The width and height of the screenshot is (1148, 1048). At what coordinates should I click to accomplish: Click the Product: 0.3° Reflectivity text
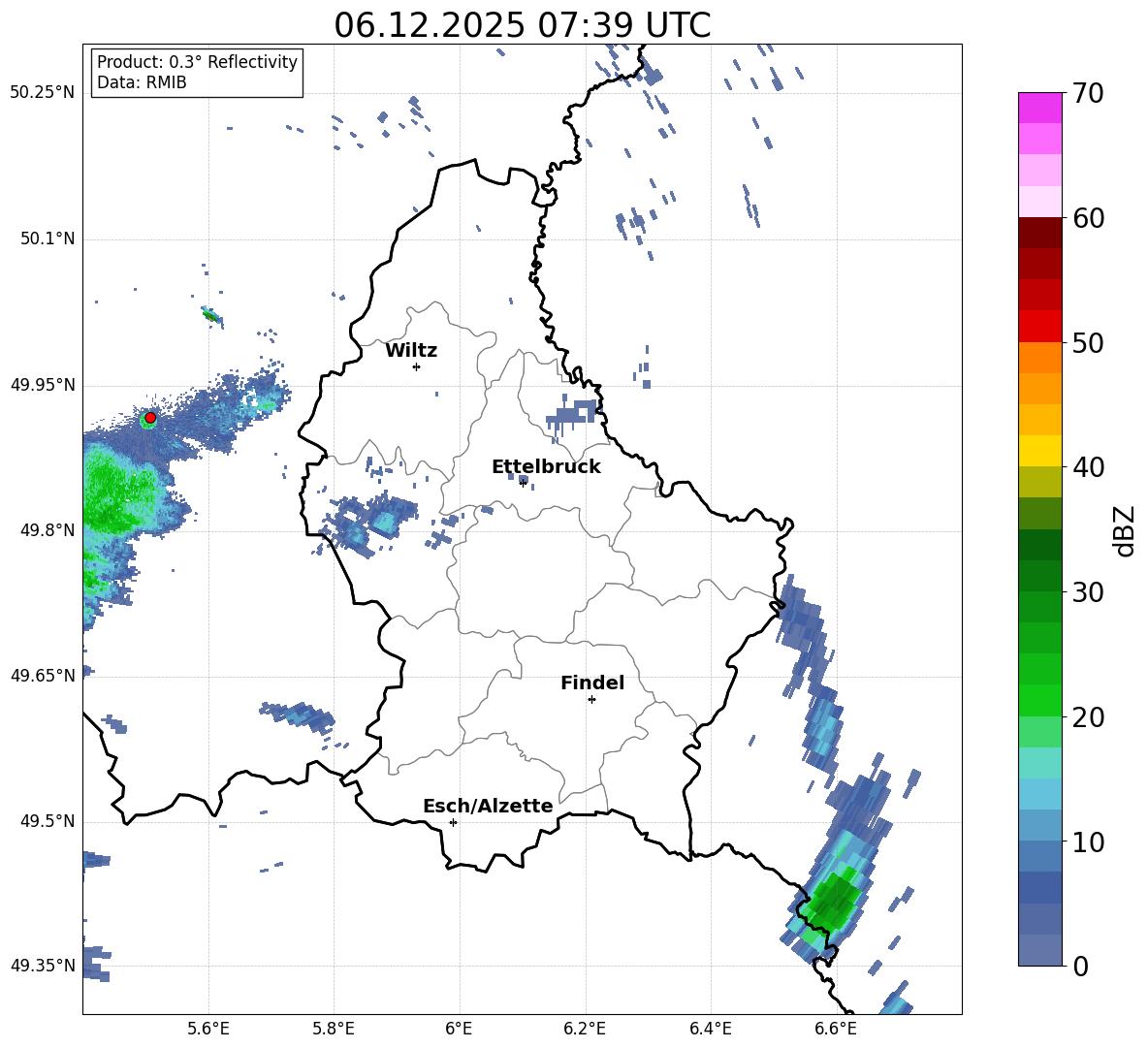pyautogui.click(x=197, y=62)
